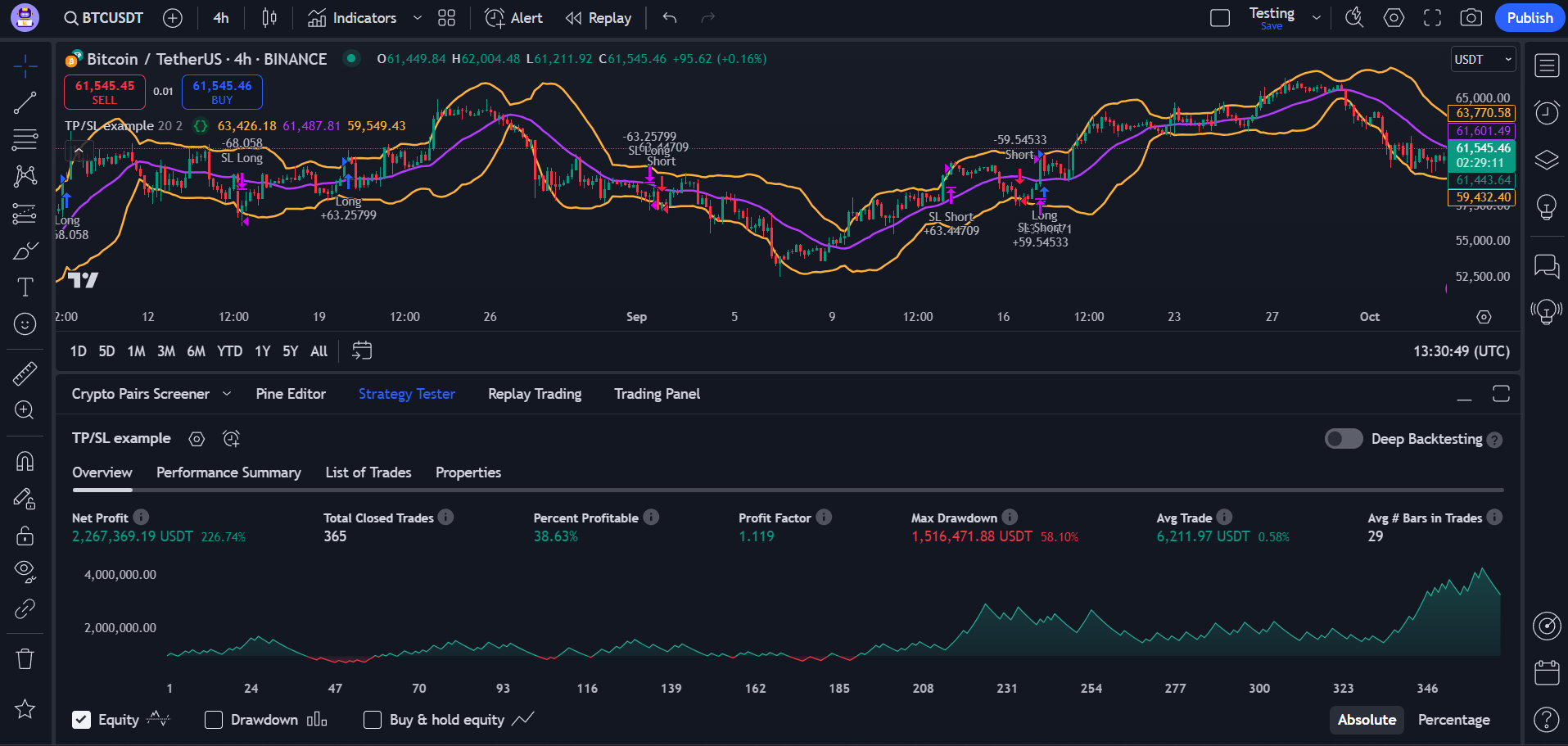The width and height of the screenshot is (1568, 746).
Task: Select the Trend Line drawing tool
Action: click(x=25, y=101)
